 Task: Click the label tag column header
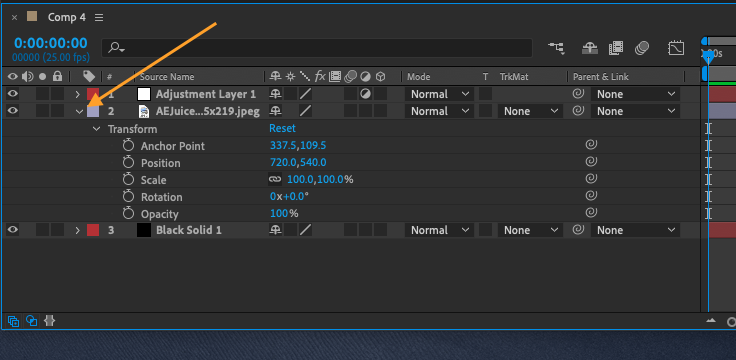tap(89, 76)
